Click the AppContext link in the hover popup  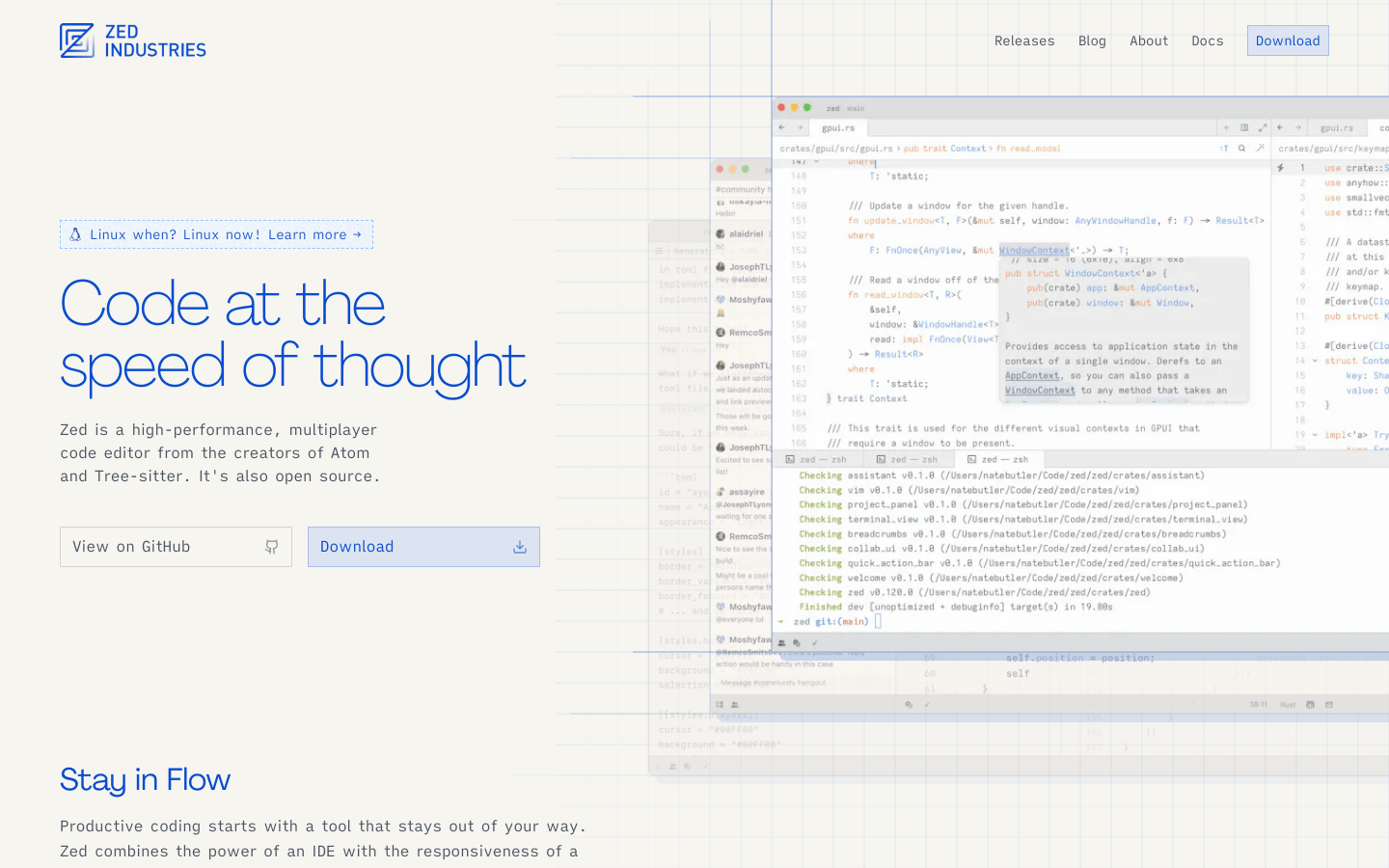coord(1032,376)
